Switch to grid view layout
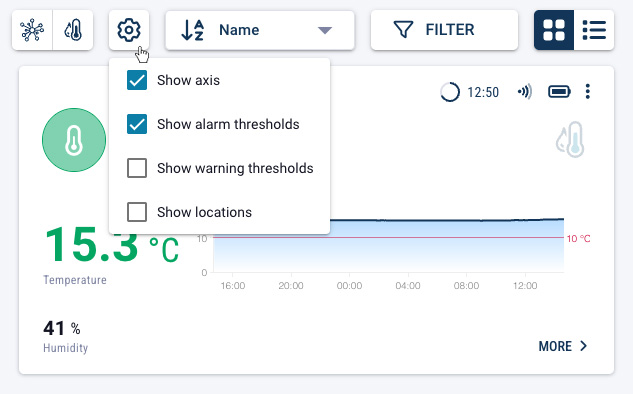The height and width of the screenshot is (394, 633). tap(553, 30)
